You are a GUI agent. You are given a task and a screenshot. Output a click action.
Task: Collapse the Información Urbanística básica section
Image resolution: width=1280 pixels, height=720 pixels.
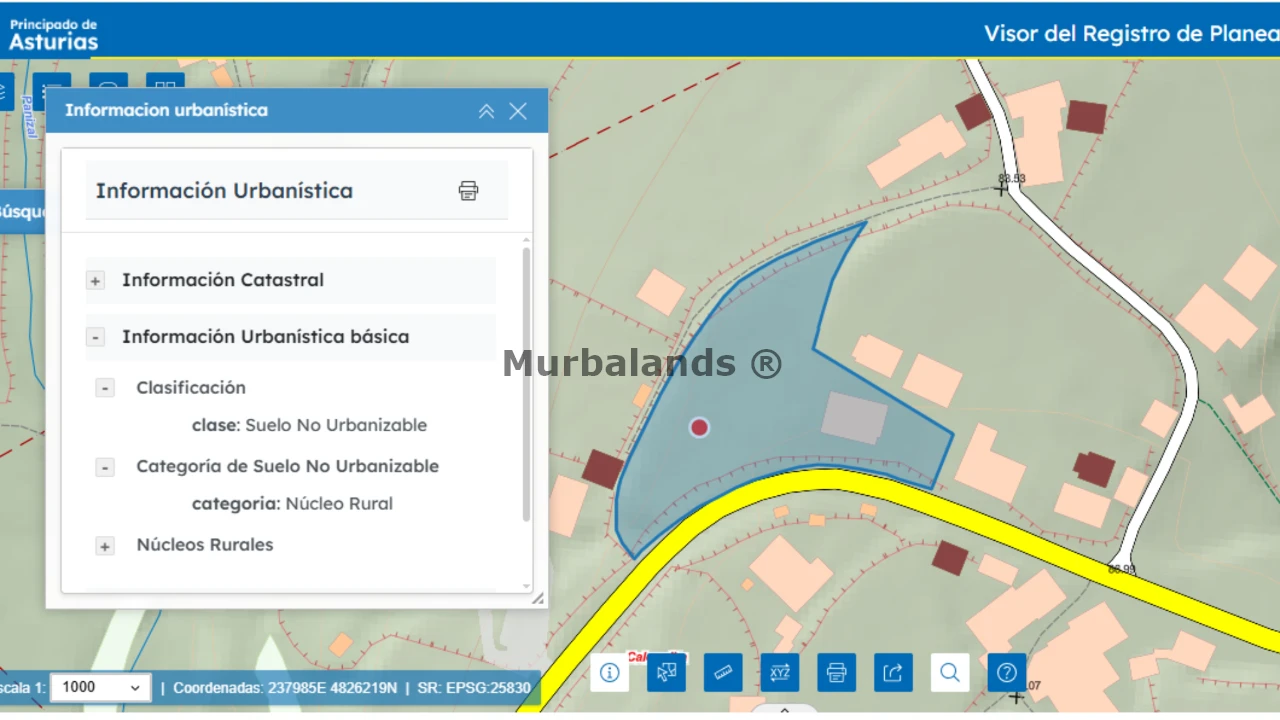[x=95, y=338]
